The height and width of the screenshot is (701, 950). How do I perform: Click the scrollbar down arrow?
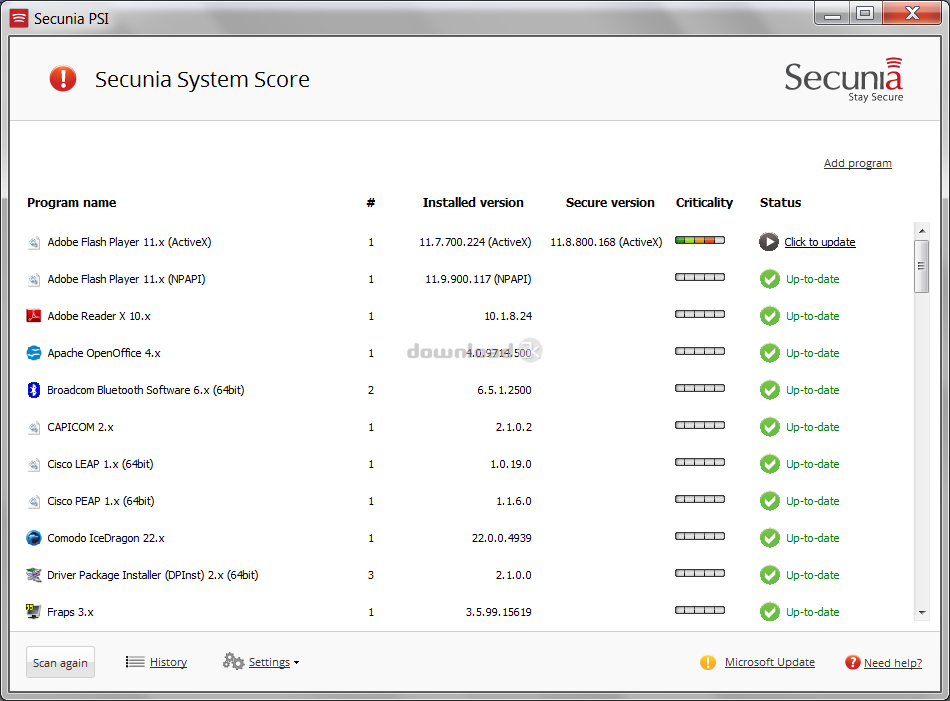921,612
